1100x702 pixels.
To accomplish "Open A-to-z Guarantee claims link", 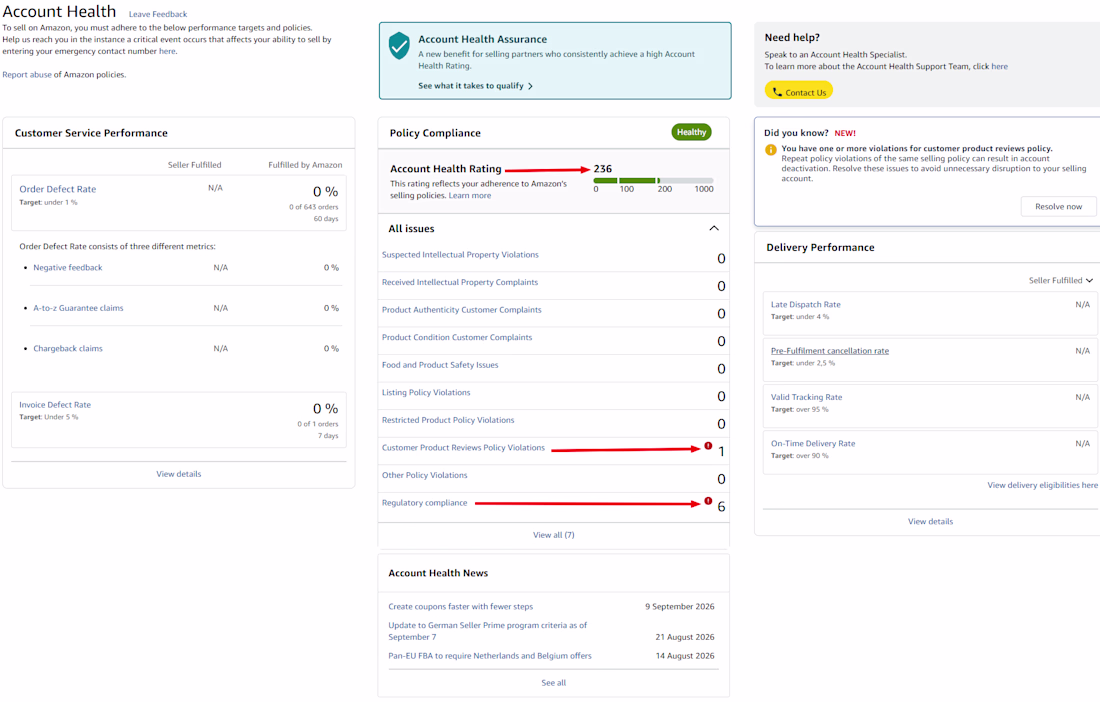I will tap(78, 308).
